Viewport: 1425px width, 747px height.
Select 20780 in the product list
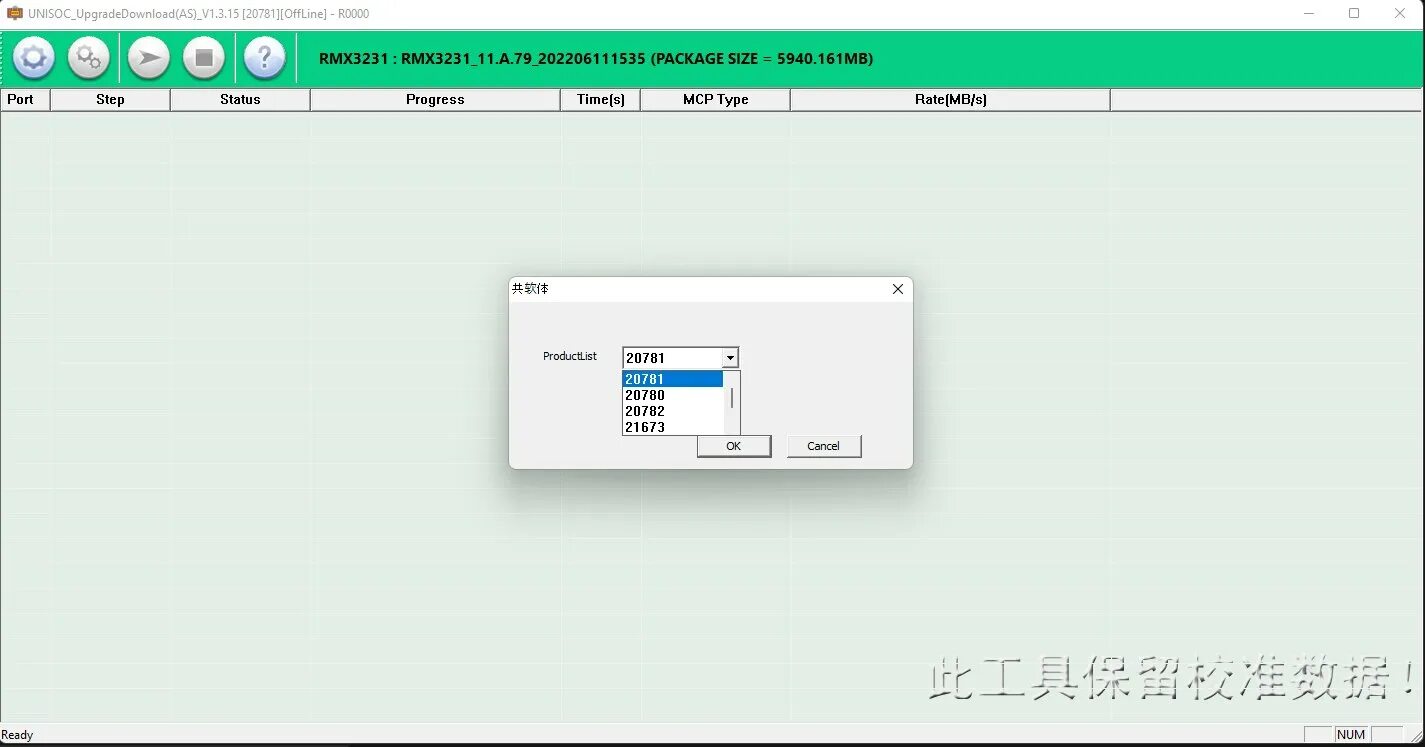tap(673, 395)
